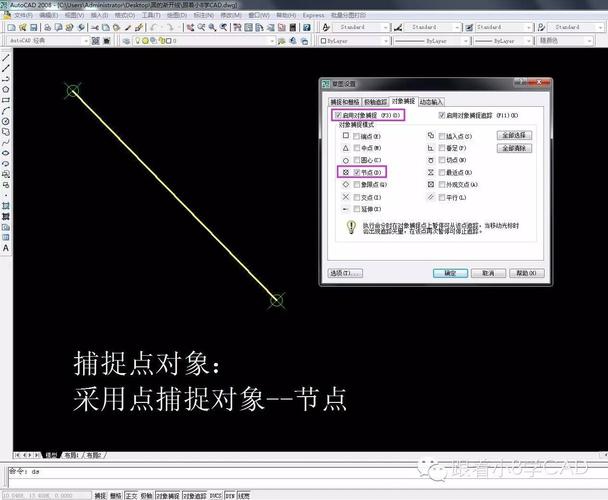The image size is (608, 500).
Task: Click the Plot (print) icon
Action: tap(48, 28)
